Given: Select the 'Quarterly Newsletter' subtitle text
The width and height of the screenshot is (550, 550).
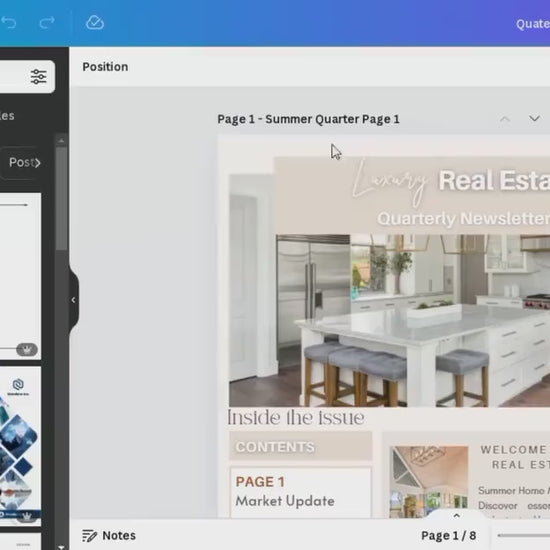Looking at the screenshot, I should click(463, 219).
